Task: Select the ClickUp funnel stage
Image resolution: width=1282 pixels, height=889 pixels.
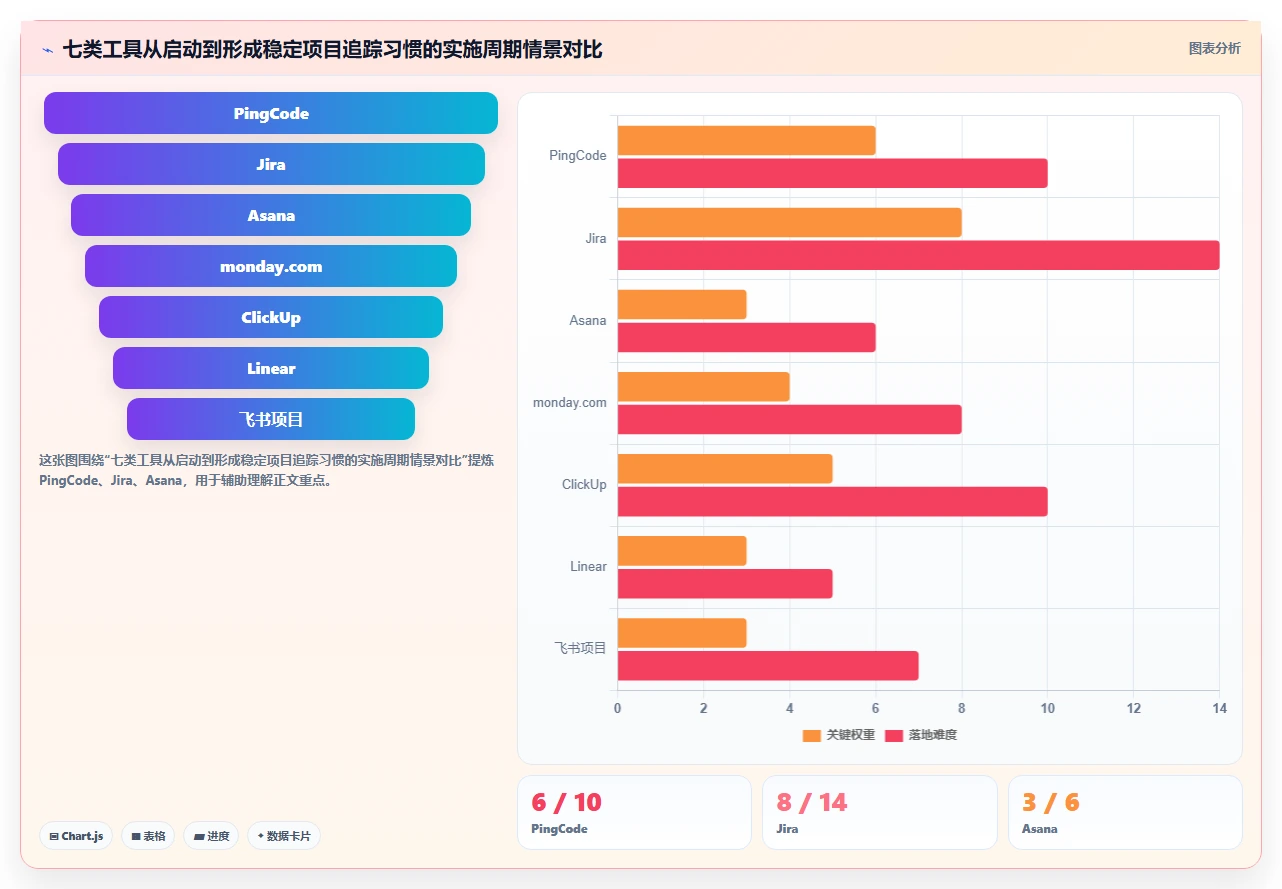Action: coord(271,317)
